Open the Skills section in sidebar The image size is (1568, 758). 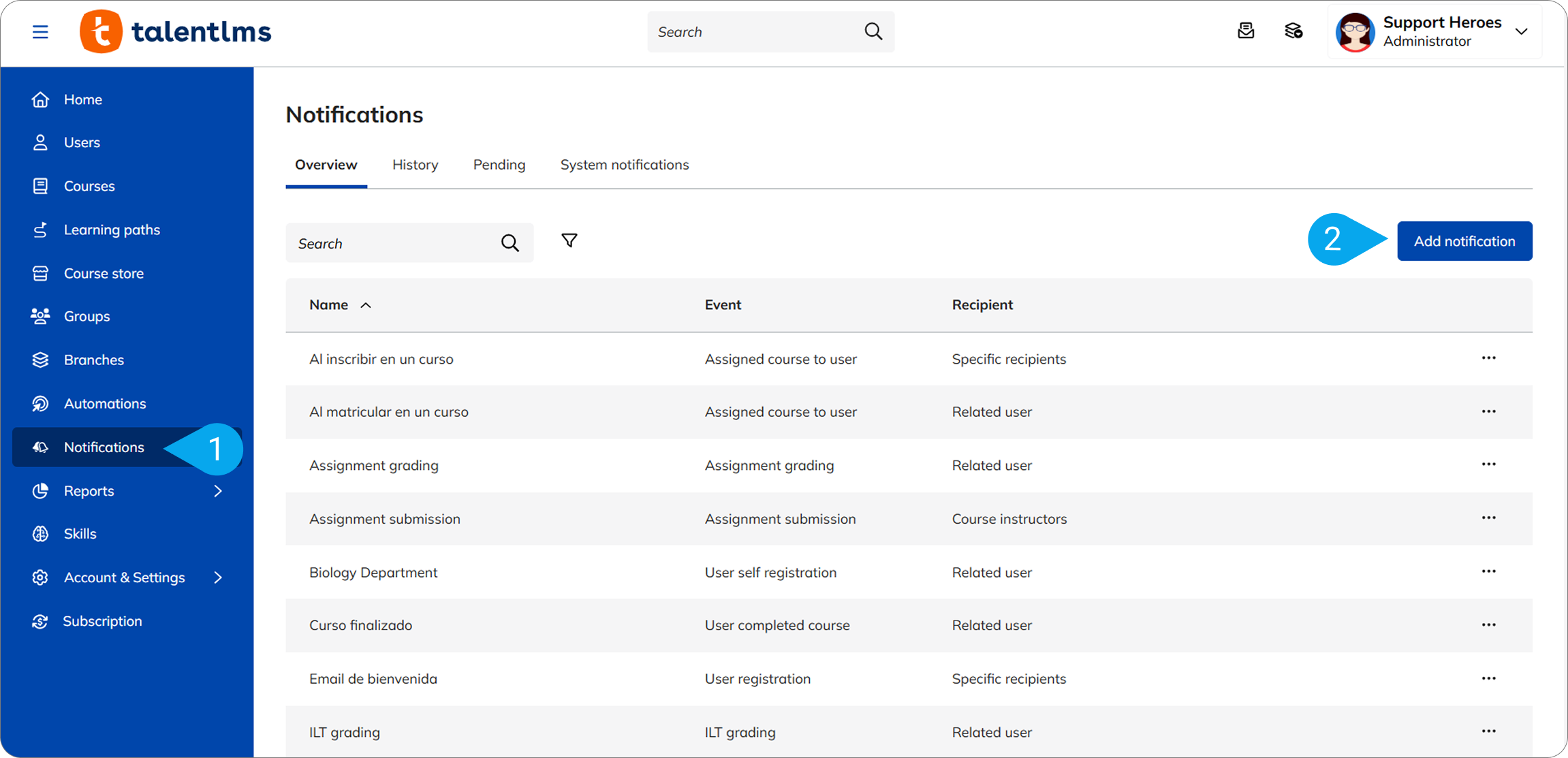(80, 534)
